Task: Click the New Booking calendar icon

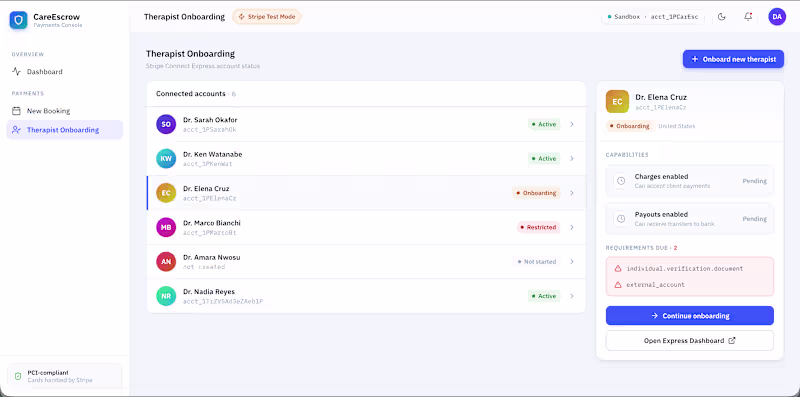Action: [16, 111]
